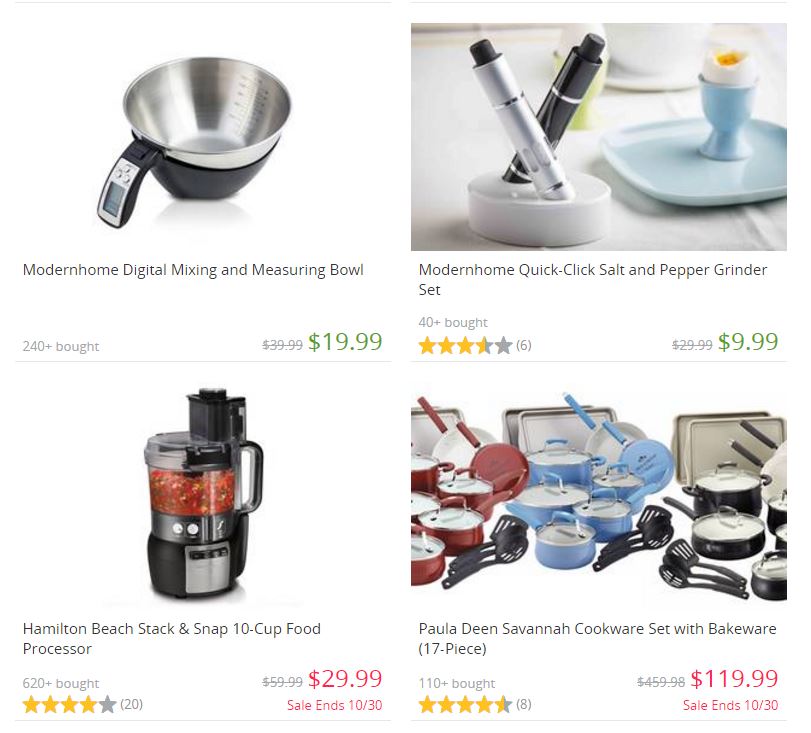Open the Salt and Pepper Grinder Set image

pyautogui.click(x=599, y=137)
